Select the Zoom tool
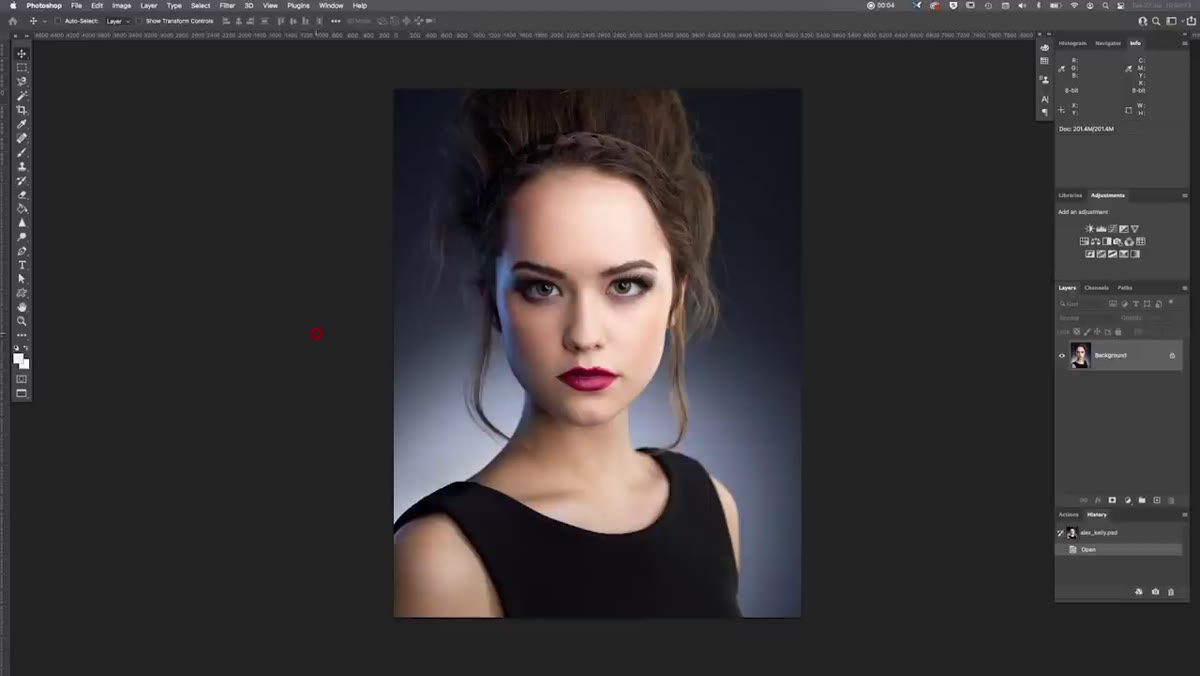This screenshot has height=676, width=1200. point(22,320)
